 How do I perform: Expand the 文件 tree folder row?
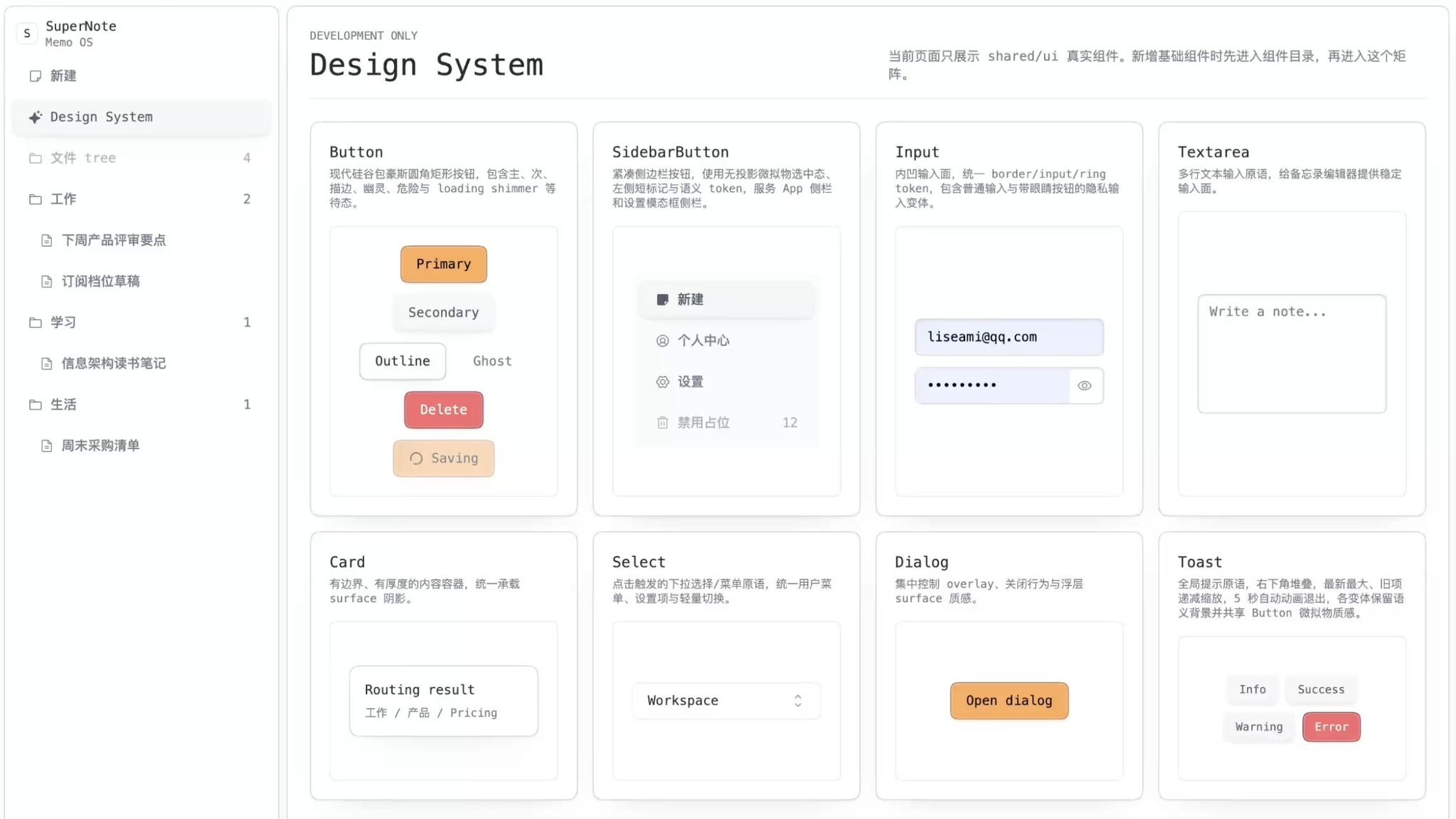pyautogui.click(x=141, y=158)
